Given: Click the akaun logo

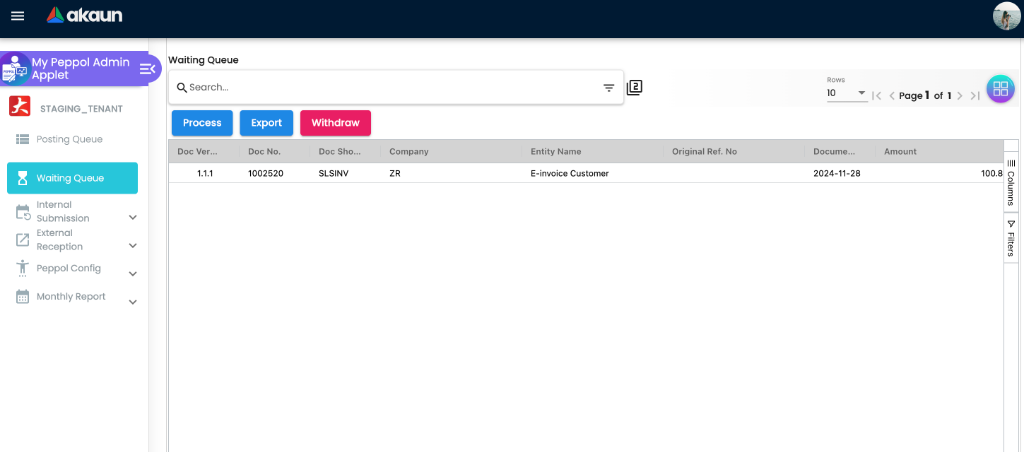Looking at the screenshot, I should pos(85,15).
